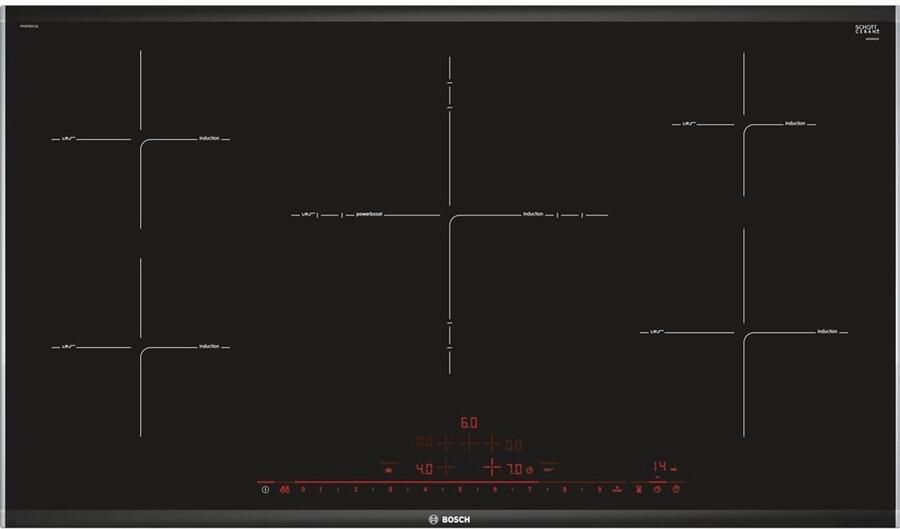
Task: Select heat level 2 on the scale
Action: coord(355,489)
